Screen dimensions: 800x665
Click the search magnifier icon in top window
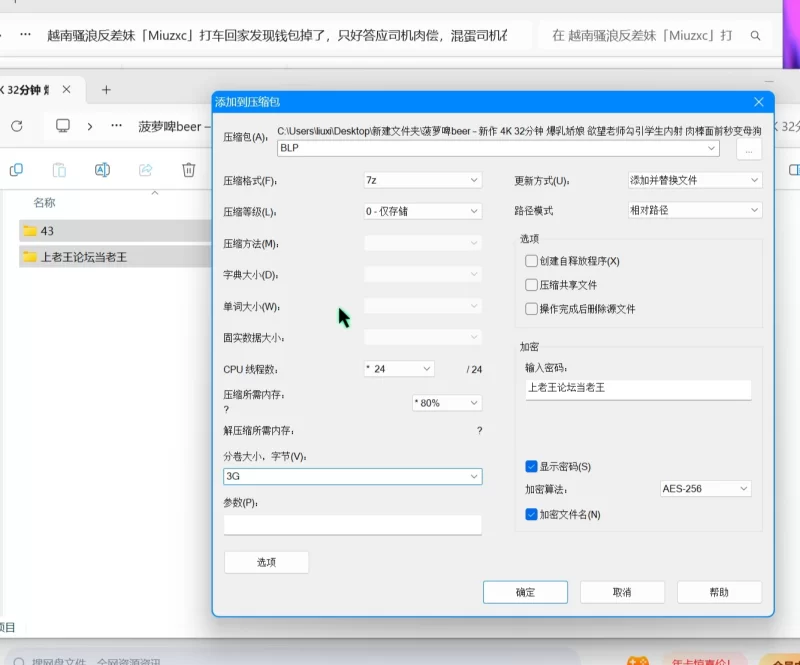click(x=755, y=36)
